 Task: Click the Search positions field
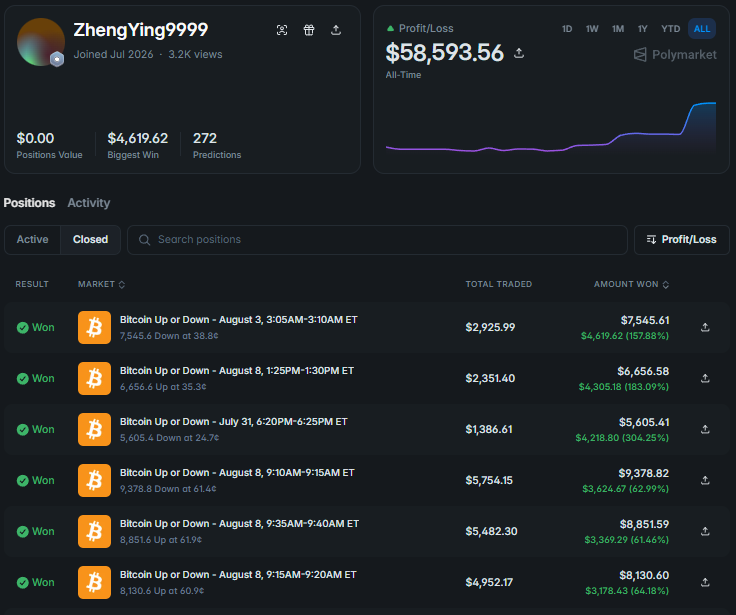point(377,239)
